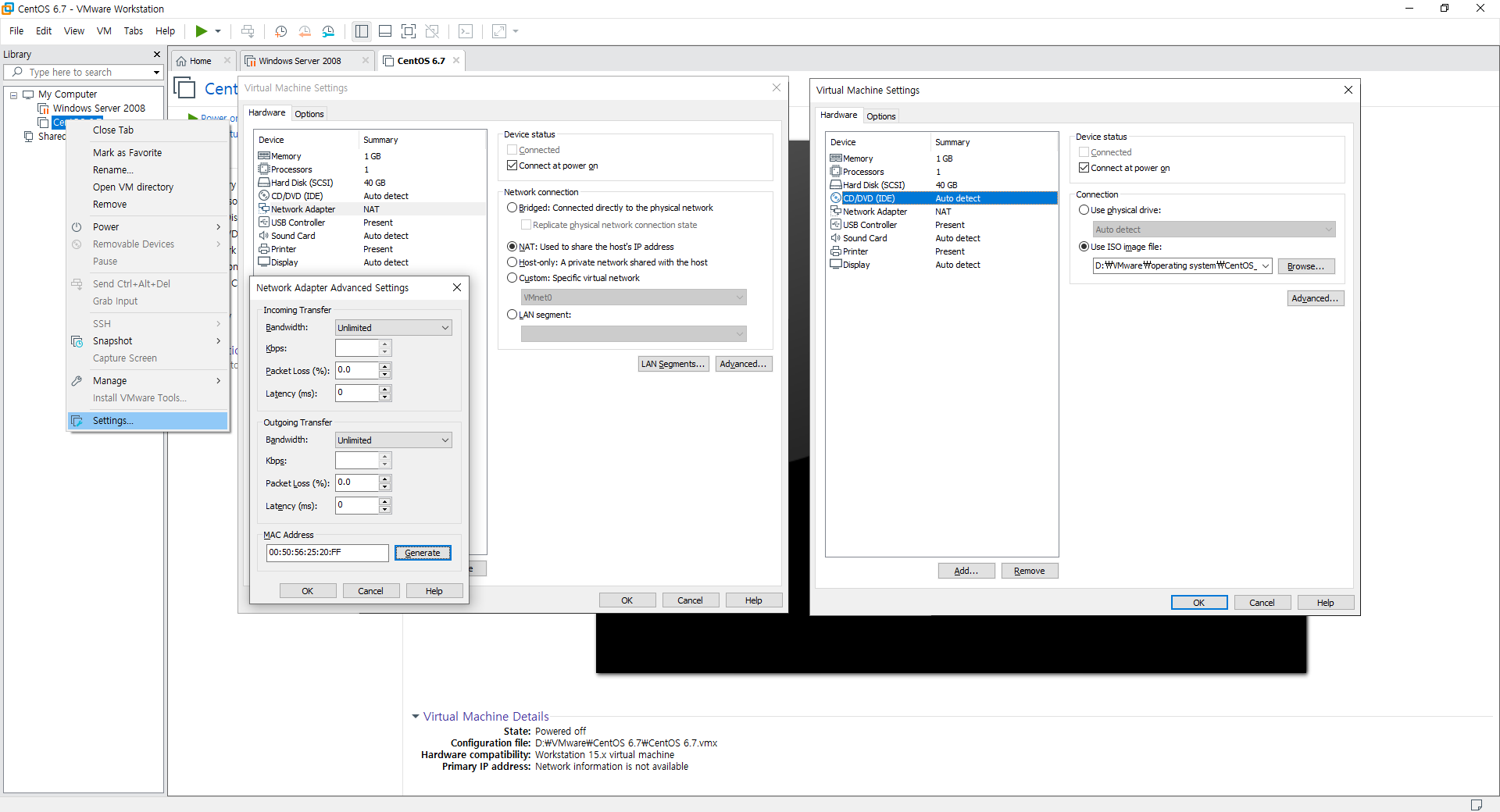Viewport: 1500px width, 812px height.
Task: Select Use physical drive radio button
Action: point(1084,210)
